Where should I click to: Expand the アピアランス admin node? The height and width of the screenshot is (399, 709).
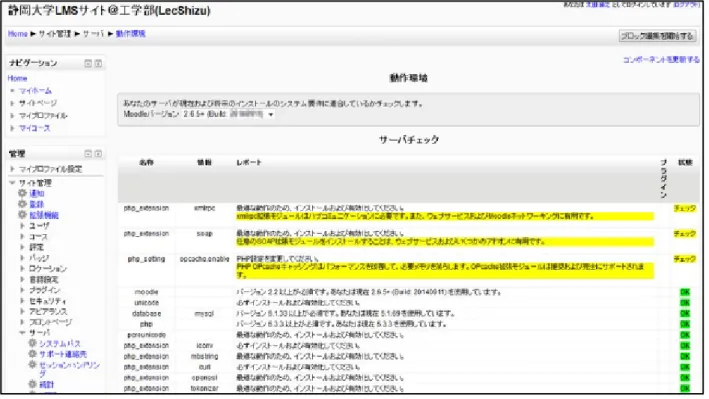pyautogui.click(x=22, y=311)
